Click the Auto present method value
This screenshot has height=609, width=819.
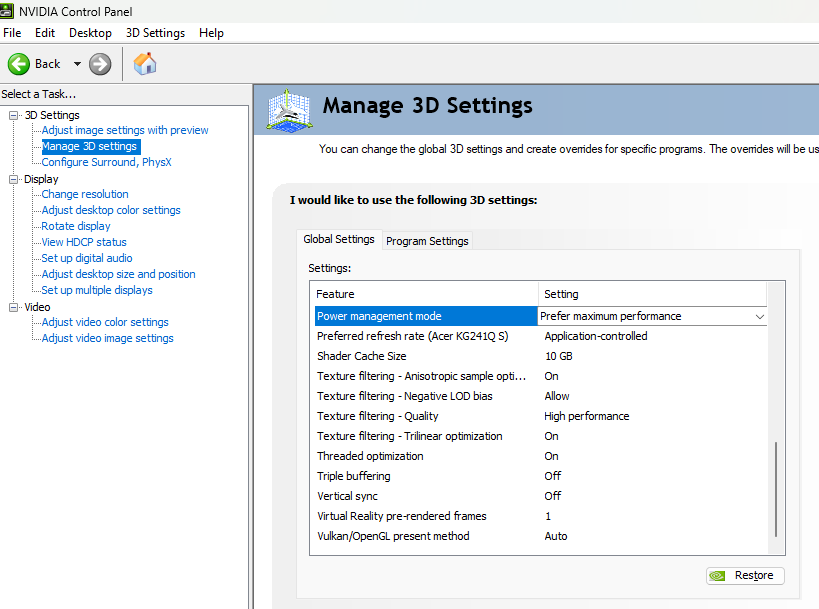[556, 536]
